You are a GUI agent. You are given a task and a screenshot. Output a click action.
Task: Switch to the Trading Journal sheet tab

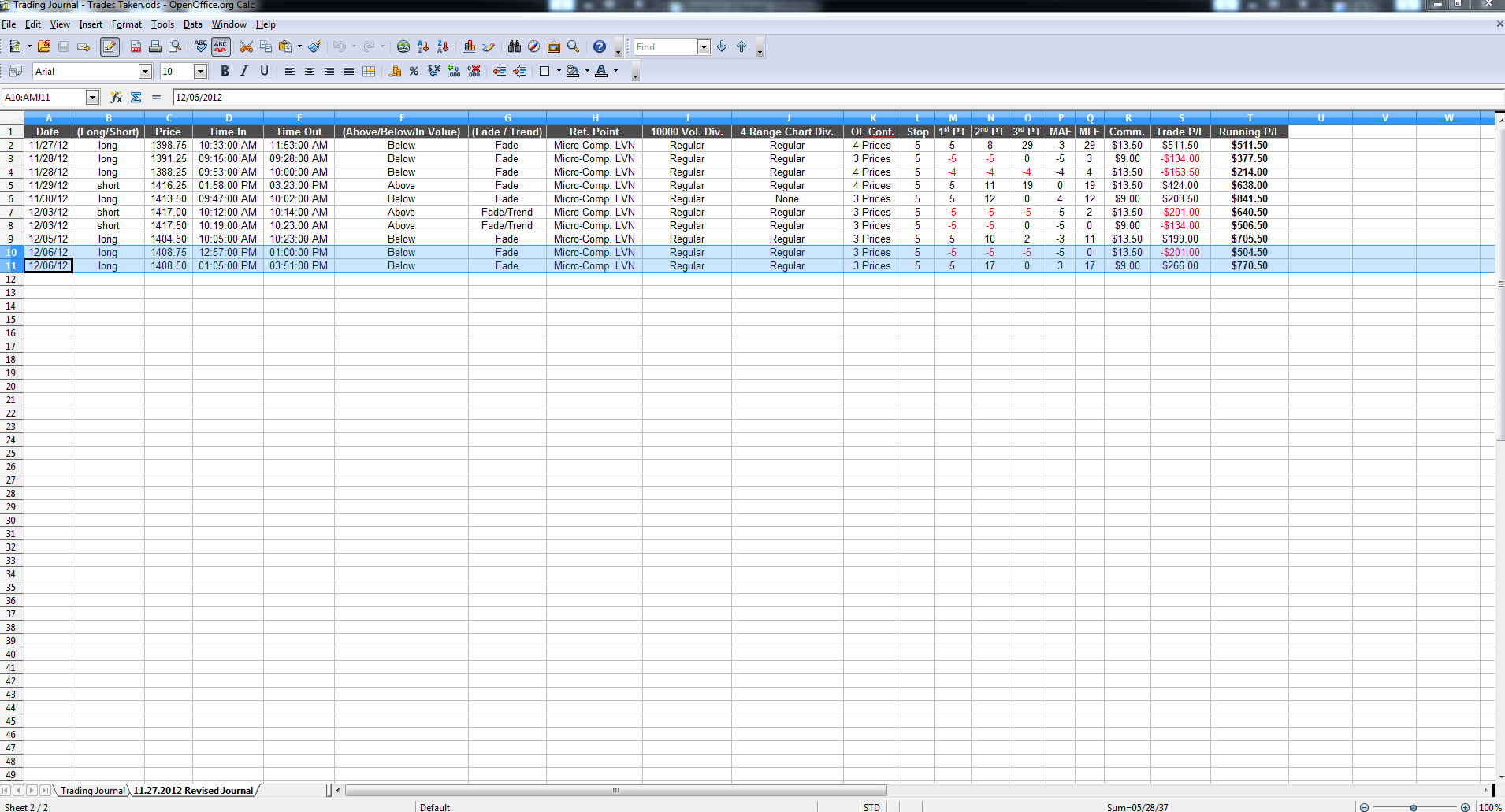(x=93, y=791)
